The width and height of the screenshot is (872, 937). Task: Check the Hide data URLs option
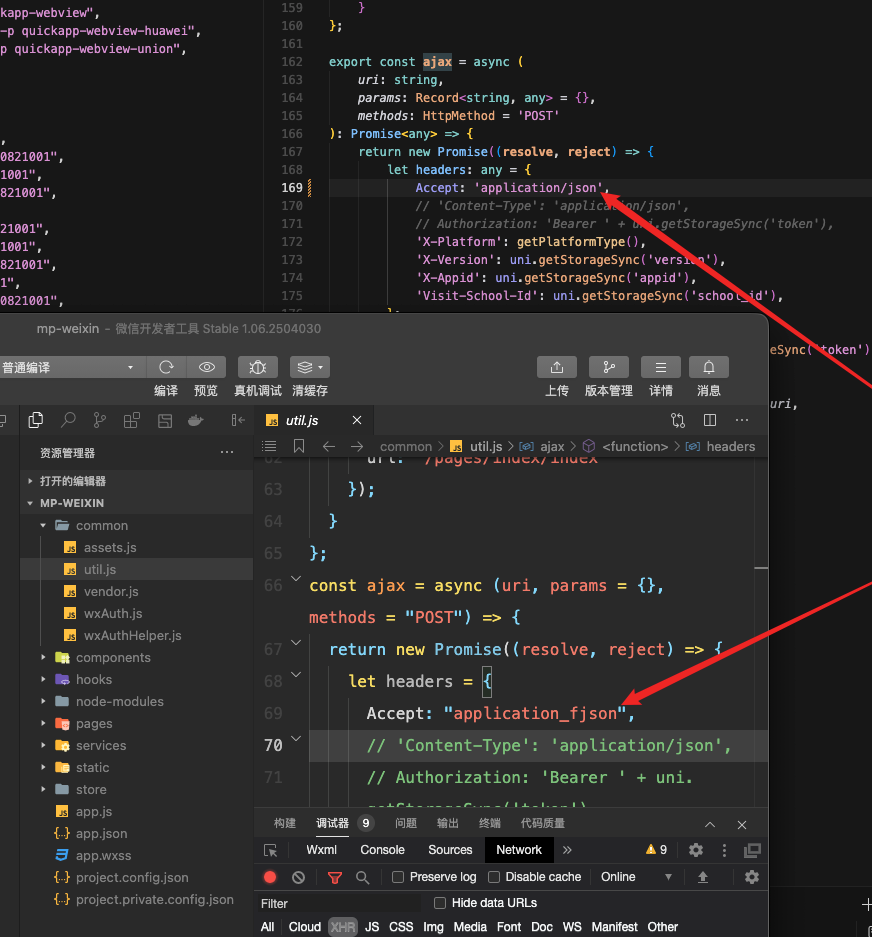coord(440,903)
